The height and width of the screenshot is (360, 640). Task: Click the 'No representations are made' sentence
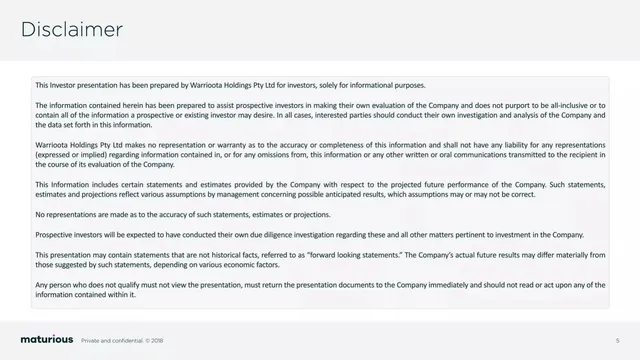click(x=183, y=215)
